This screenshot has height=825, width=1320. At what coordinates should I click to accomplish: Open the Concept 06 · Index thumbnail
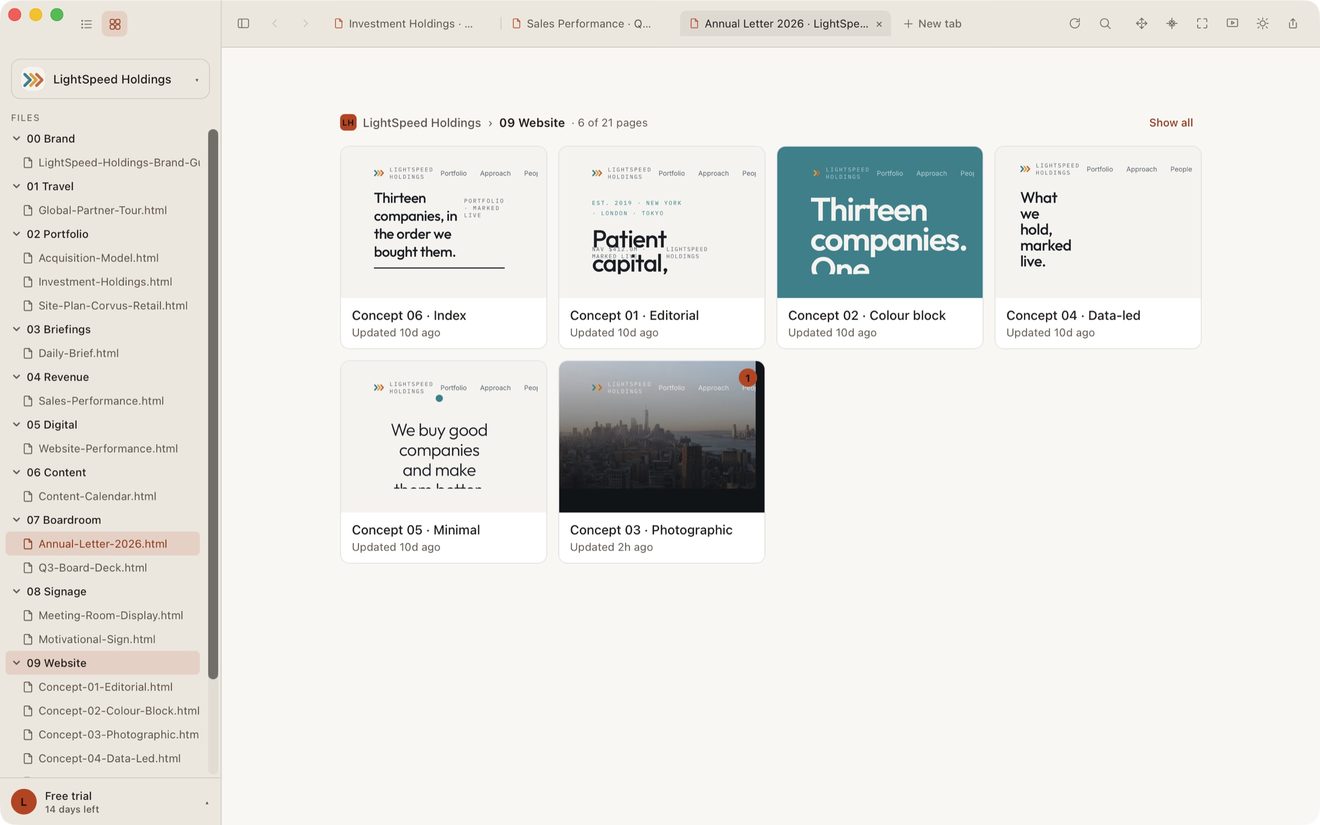tap(444, 223)
